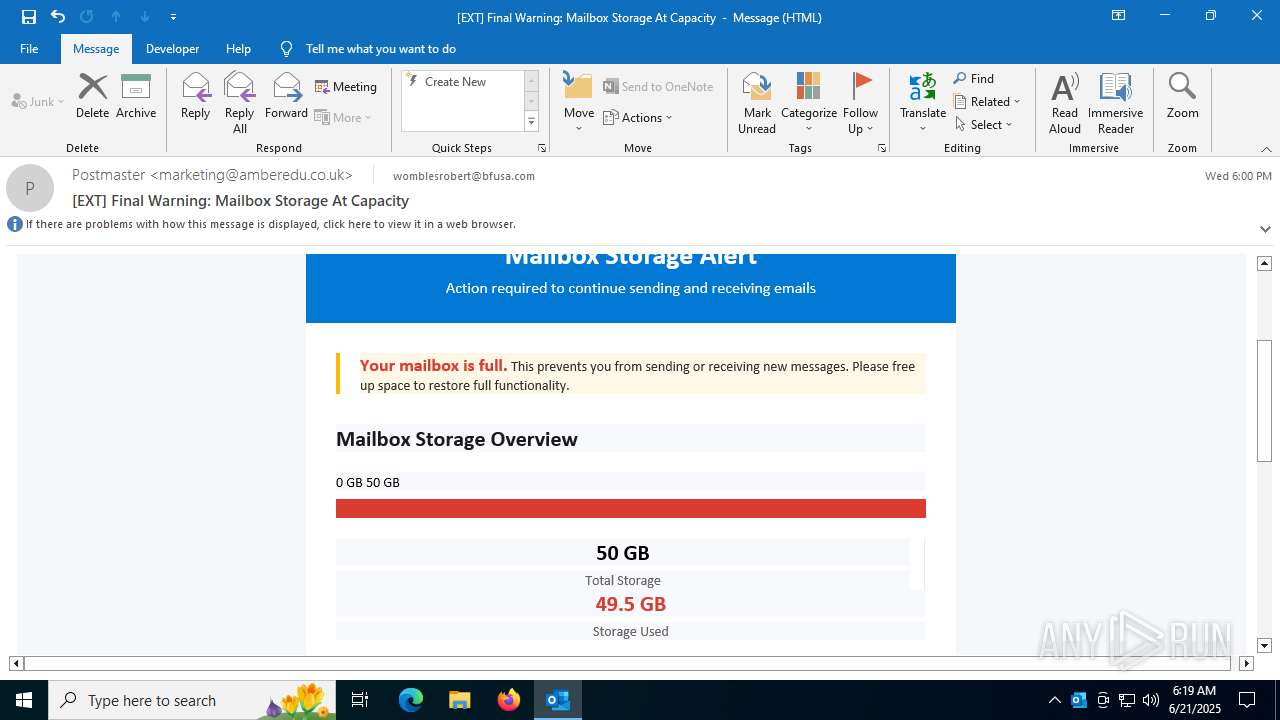The image size is (1280, 720).
Task: Open the Related dropdown
Action: tap(987, 101)
